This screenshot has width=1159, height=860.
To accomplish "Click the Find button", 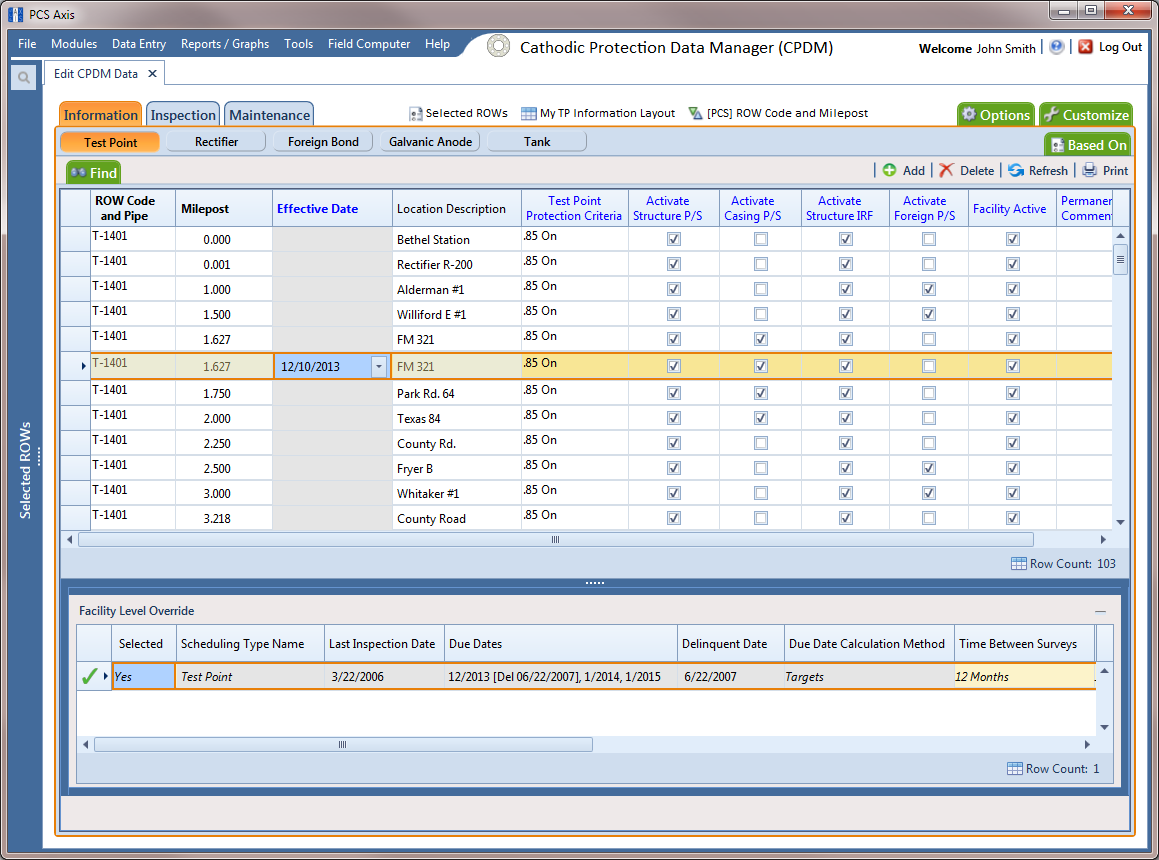I will click(x=93, y=173).
